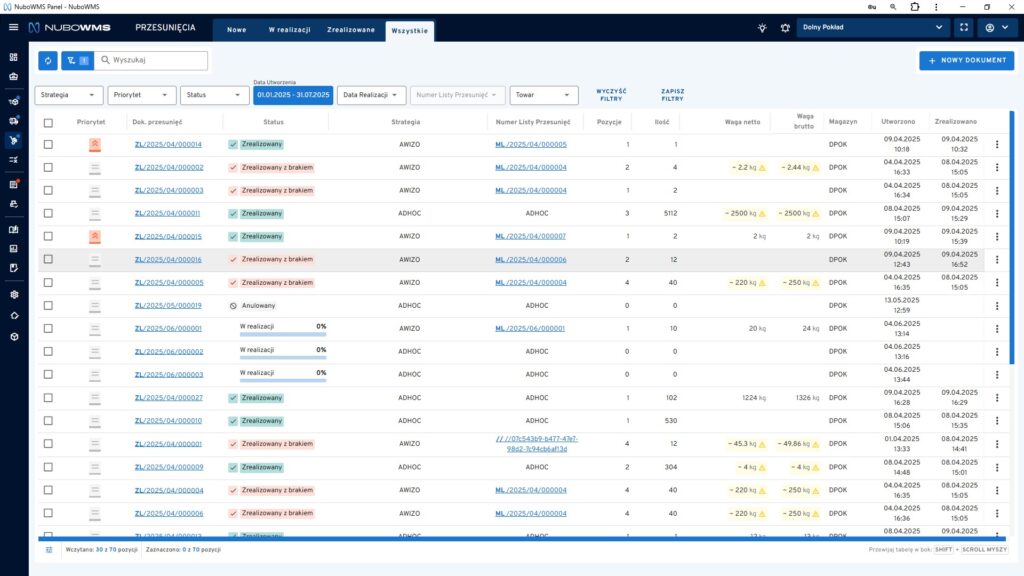Screen dimensions: 1024x576
Task: Click the lightbulb icon in header
Action: (762, 28)
